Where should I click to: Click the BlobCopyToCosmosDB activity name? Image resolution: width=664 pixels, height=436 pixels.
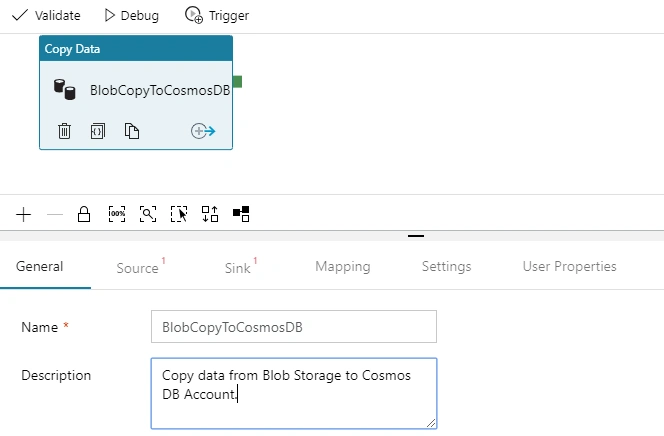tap(160, 90)
